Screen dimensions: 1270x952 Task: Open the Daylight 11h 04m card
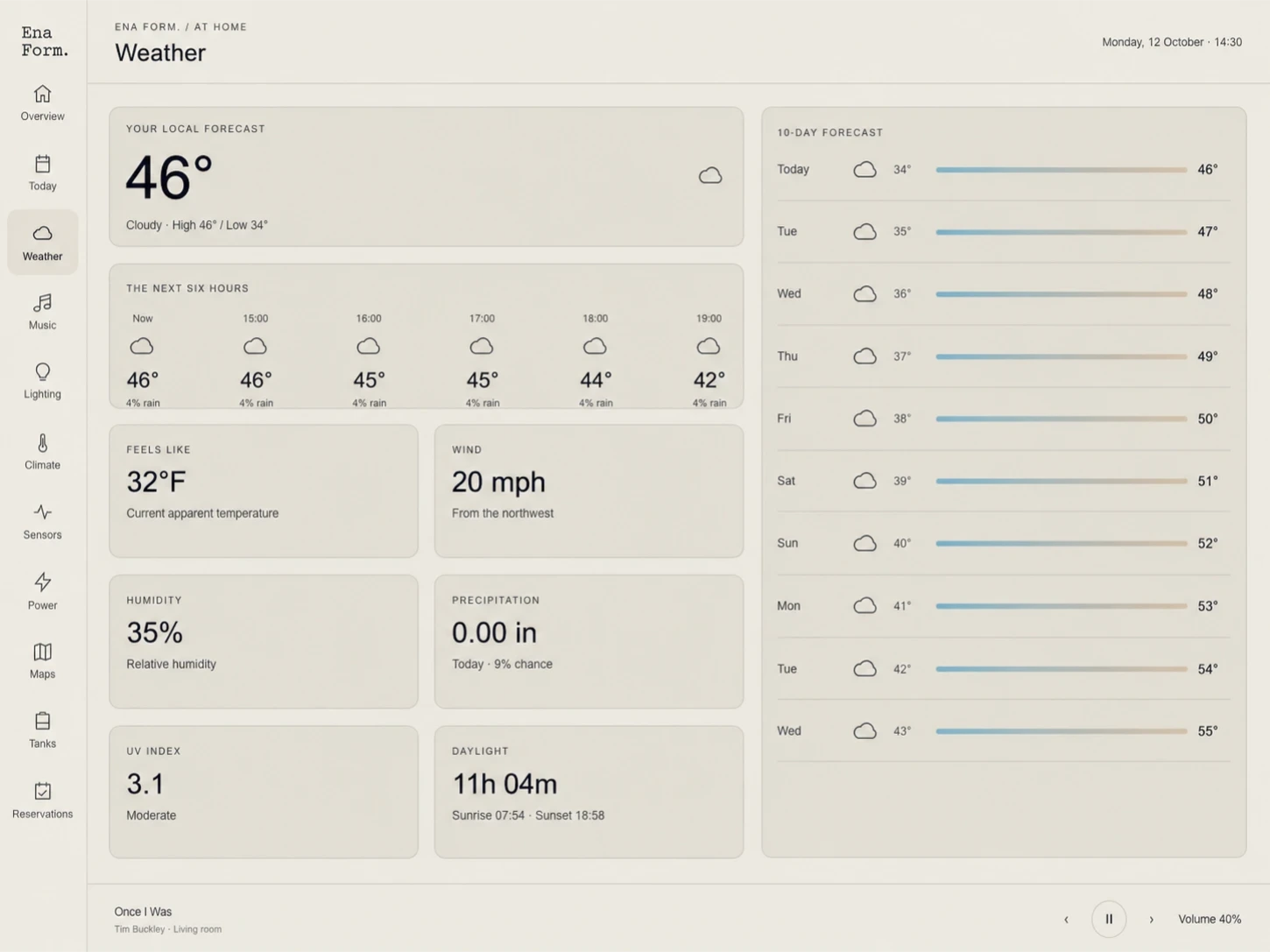[x=589, y=792]
